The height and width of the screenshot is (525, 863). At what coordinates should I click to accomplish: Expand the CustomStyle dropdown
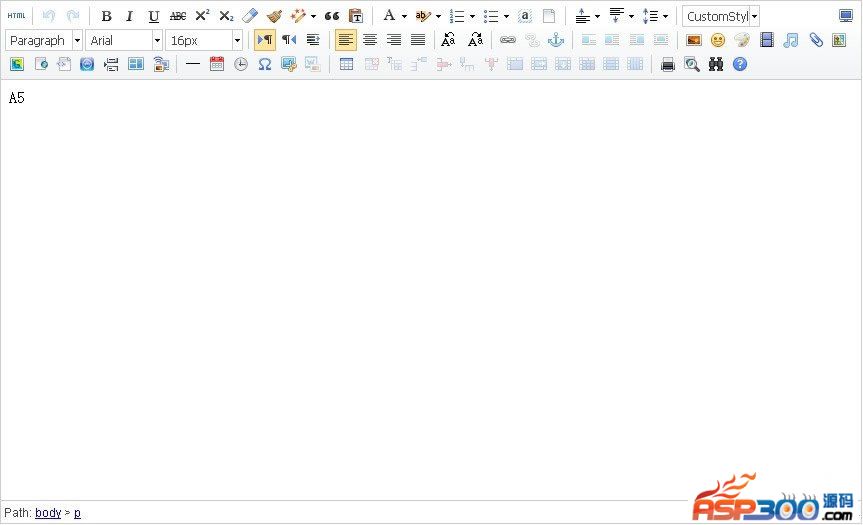click(754, 16)
